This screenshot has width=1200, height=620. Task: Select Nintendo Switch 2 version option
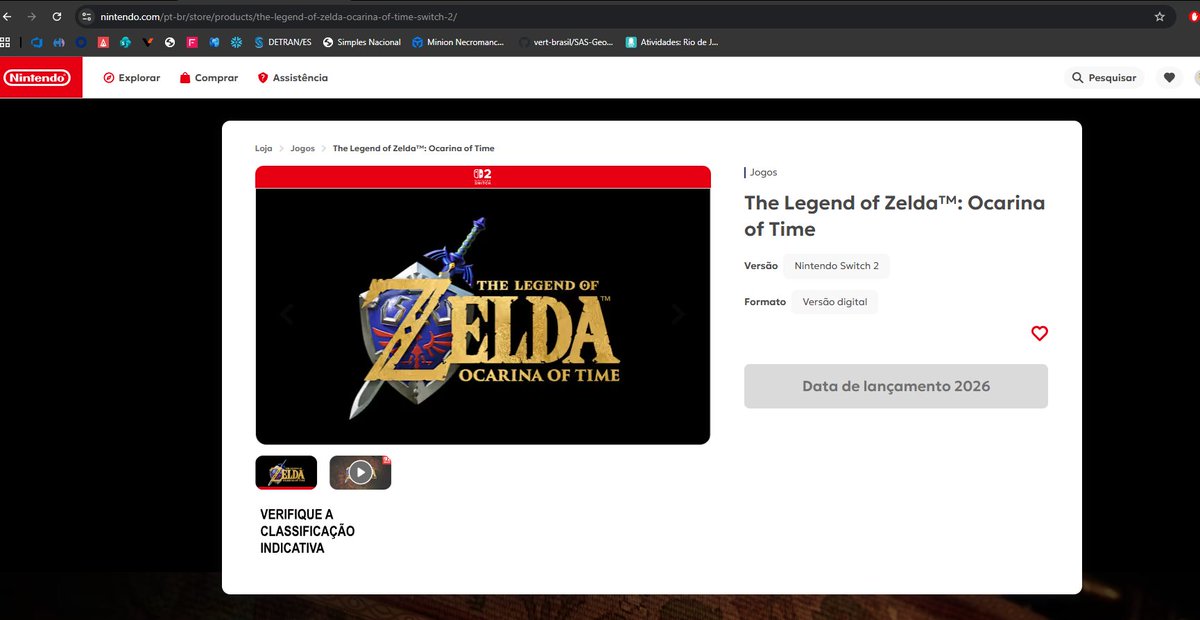tap(836, 266)
